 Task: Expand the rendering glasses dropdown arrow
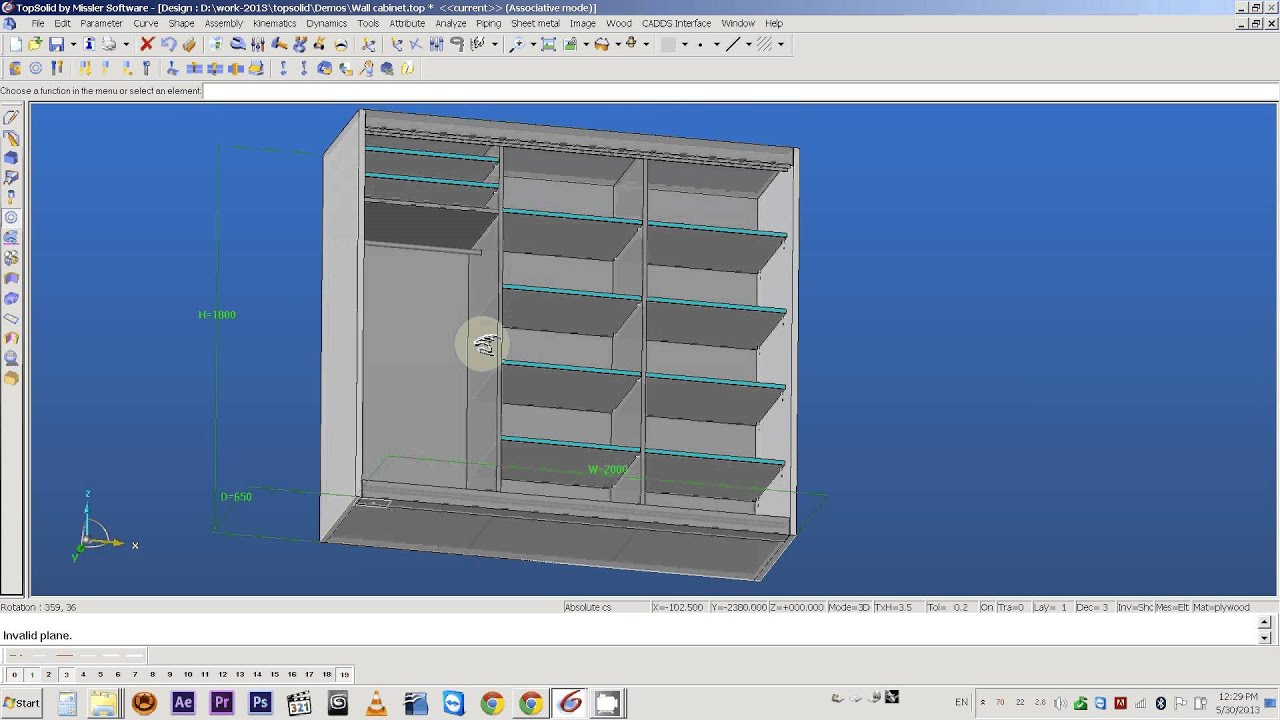(617, 44)
